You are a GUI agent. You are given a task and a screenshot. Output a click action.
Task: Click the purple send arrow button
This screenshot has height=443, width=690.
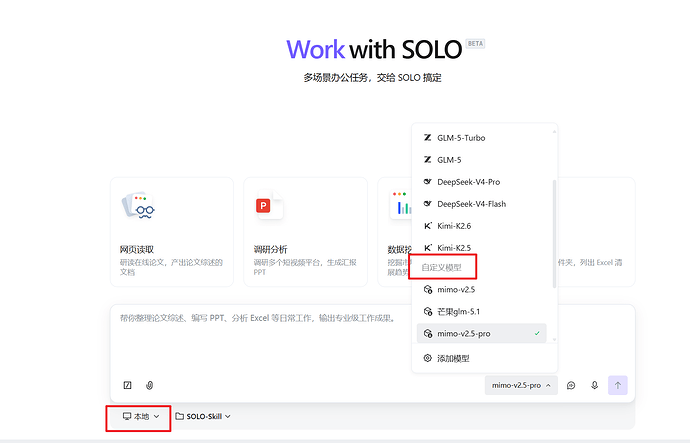pos(618,385)
